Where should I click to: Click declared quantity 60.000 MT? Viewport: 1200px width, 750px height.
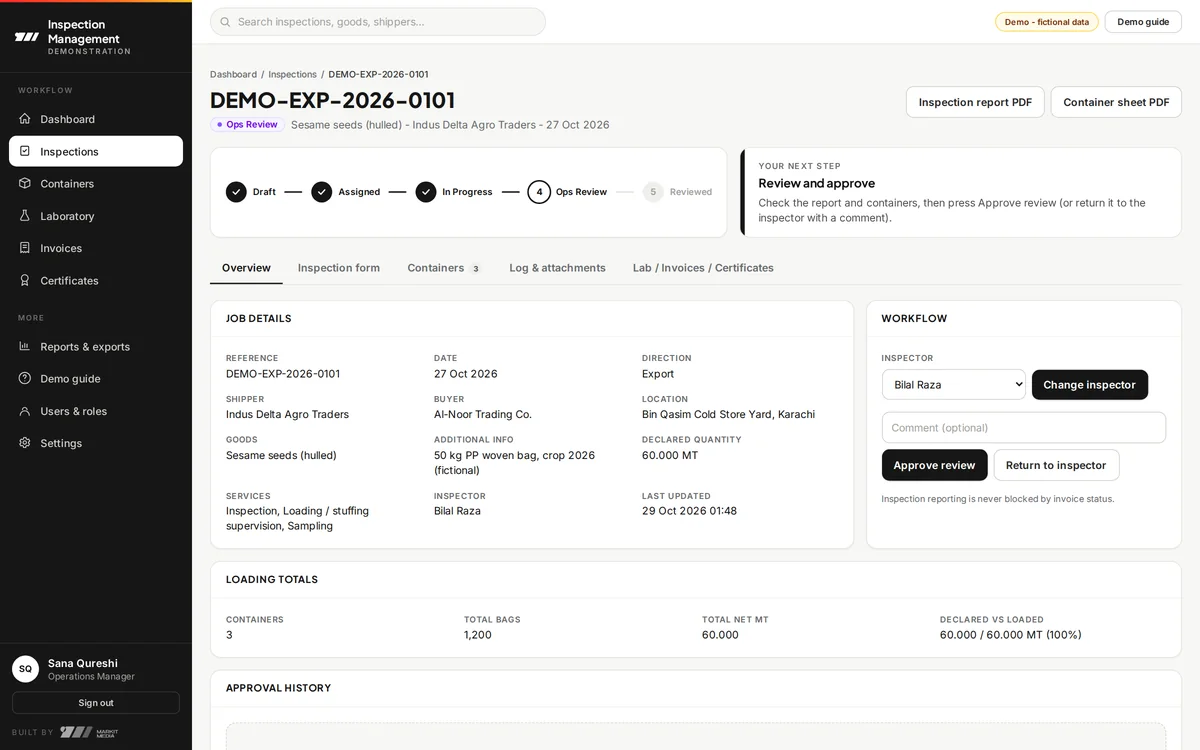tap(670, 455)
